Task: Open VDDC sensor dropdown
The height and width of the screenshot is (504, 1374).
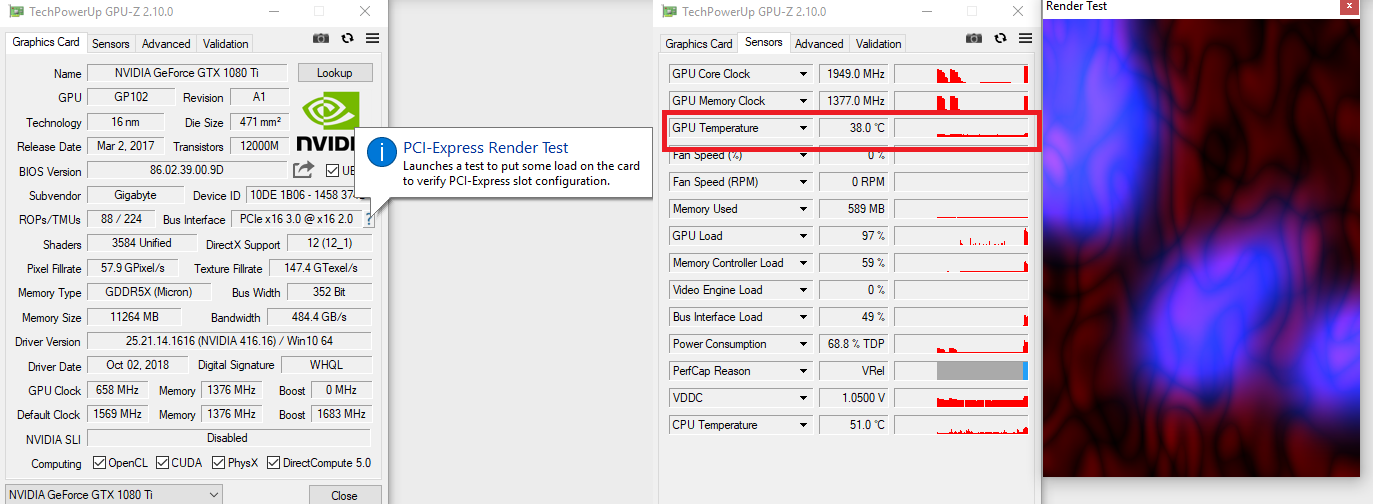Action: click(x=803, y=398)
